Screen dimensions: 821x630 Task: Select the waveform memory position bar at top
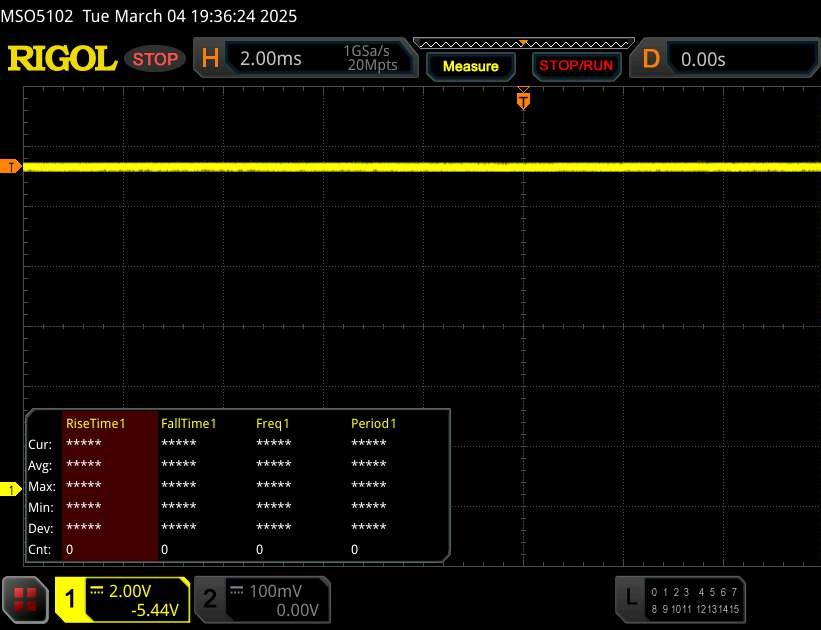pyautogui.click(x=524, y=43)
